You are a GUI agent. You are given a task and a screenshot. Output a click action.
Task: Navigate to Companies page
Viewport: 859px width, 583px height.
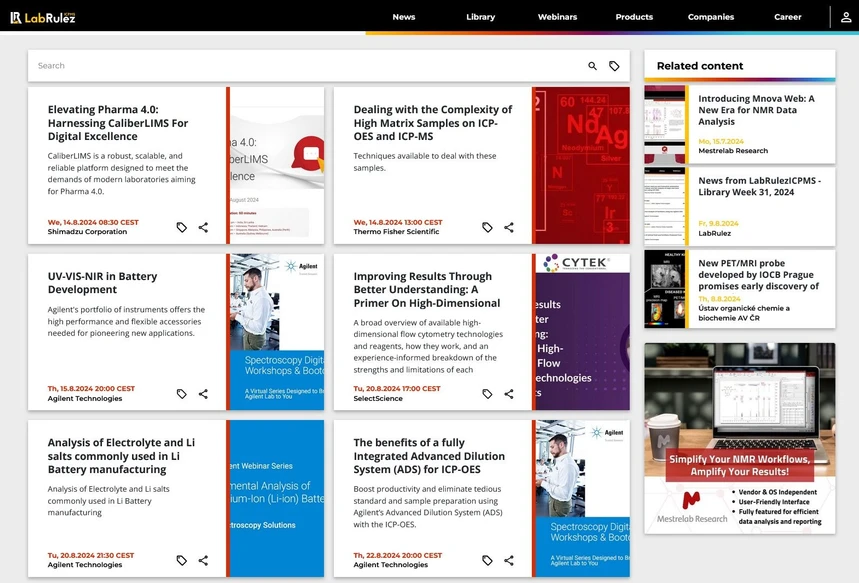point(711,17)
